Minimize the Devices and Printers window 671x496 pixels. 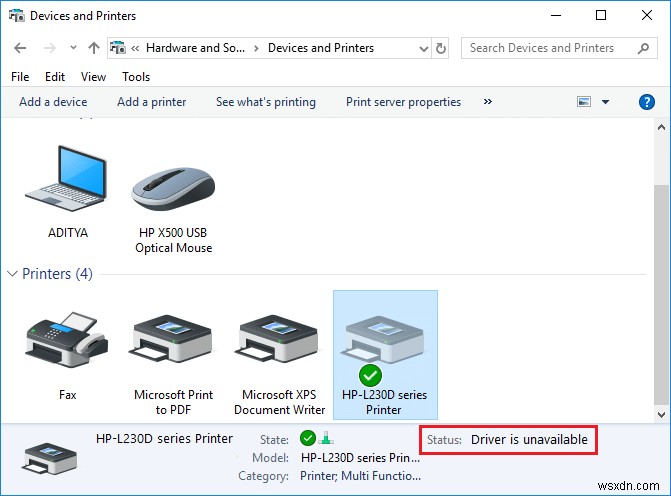[x=556, y=16]
